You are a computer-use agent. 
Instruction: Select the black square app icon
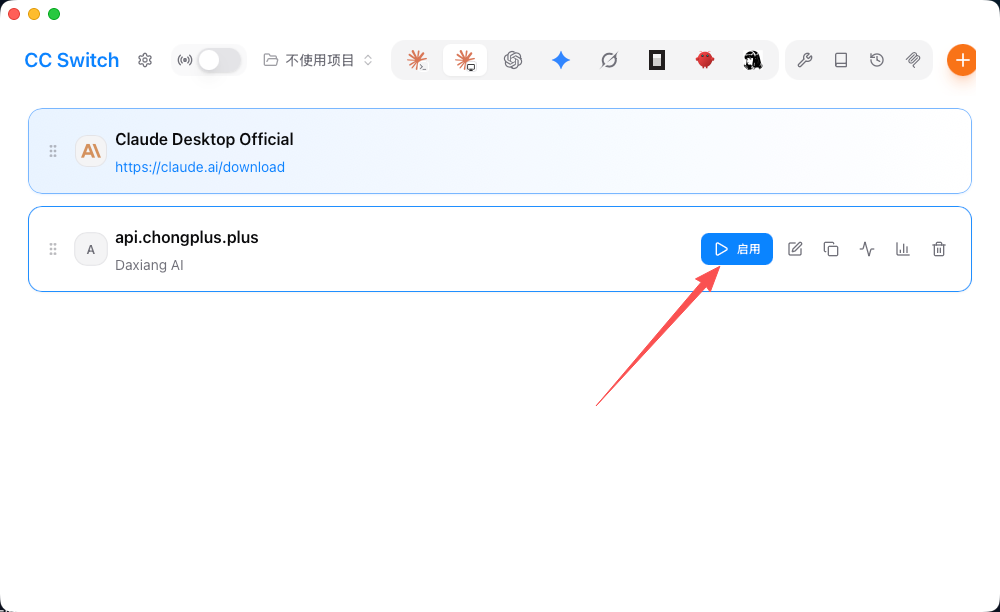657,60
